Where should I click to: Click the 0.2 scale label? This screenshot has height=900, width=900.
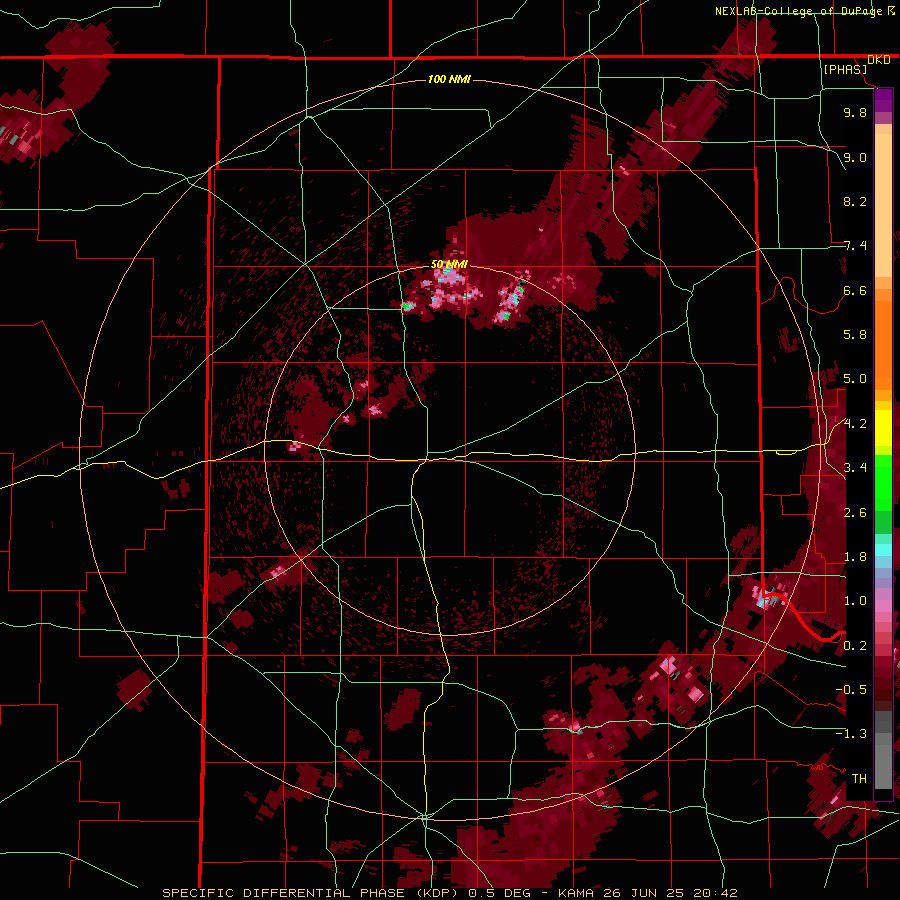coord(855,646)
